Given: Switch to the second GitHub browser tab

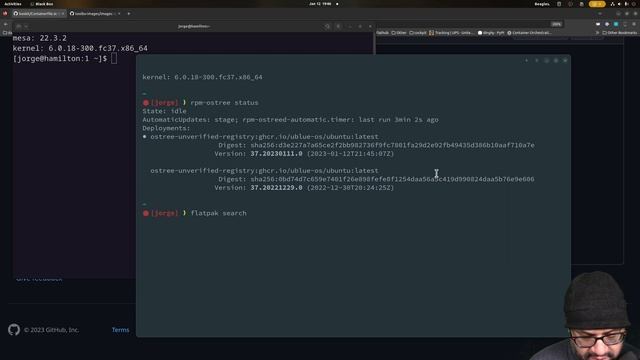Looking at the screenshot, I should click(92, 13).
